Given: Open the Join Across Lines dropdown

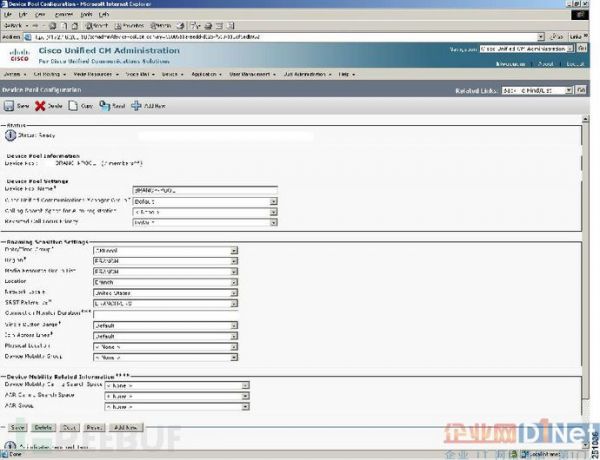Looking at the screenshot, I should pyautogui.click(x=165, y=336).
